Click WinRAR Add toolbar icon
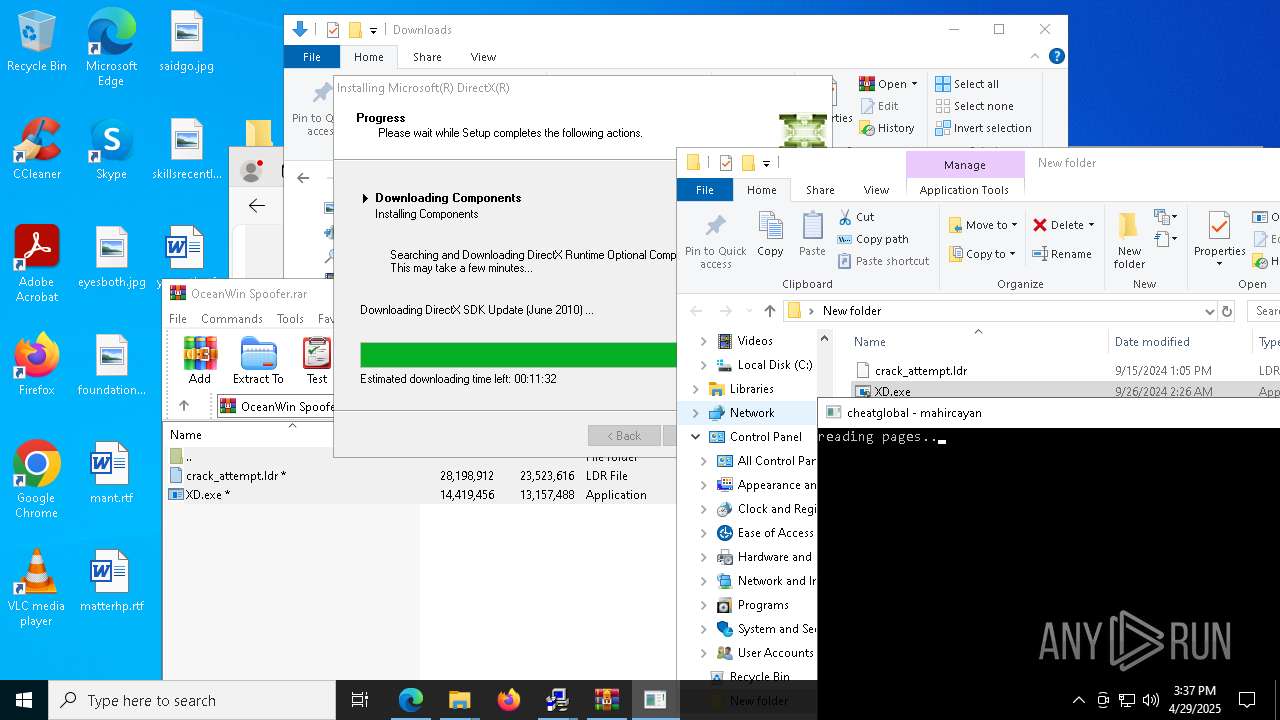Viewport: 1280px width, 720px height. click(200, 360)
